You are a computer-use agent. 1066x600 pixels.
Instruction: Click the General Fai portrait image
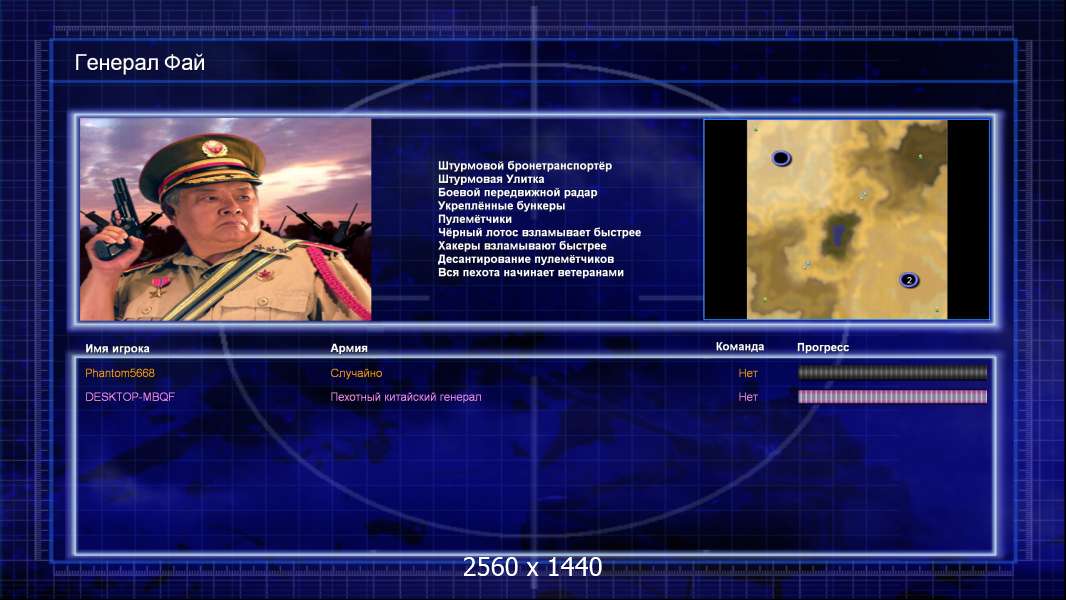click(226, 219)
